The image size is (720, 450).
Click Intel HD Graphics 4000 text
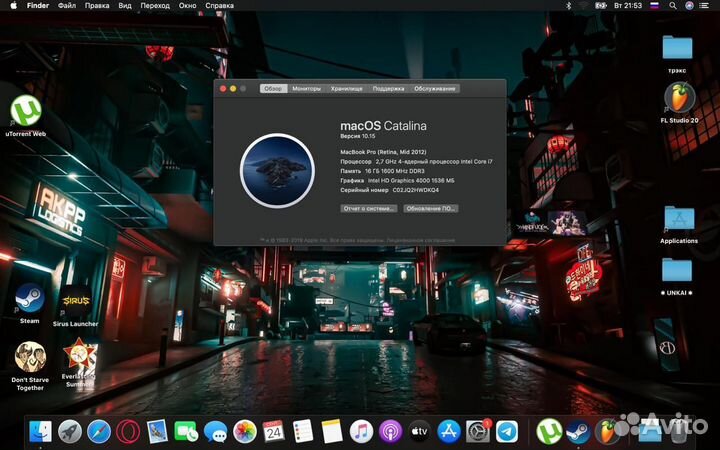[x=411, y=180]
